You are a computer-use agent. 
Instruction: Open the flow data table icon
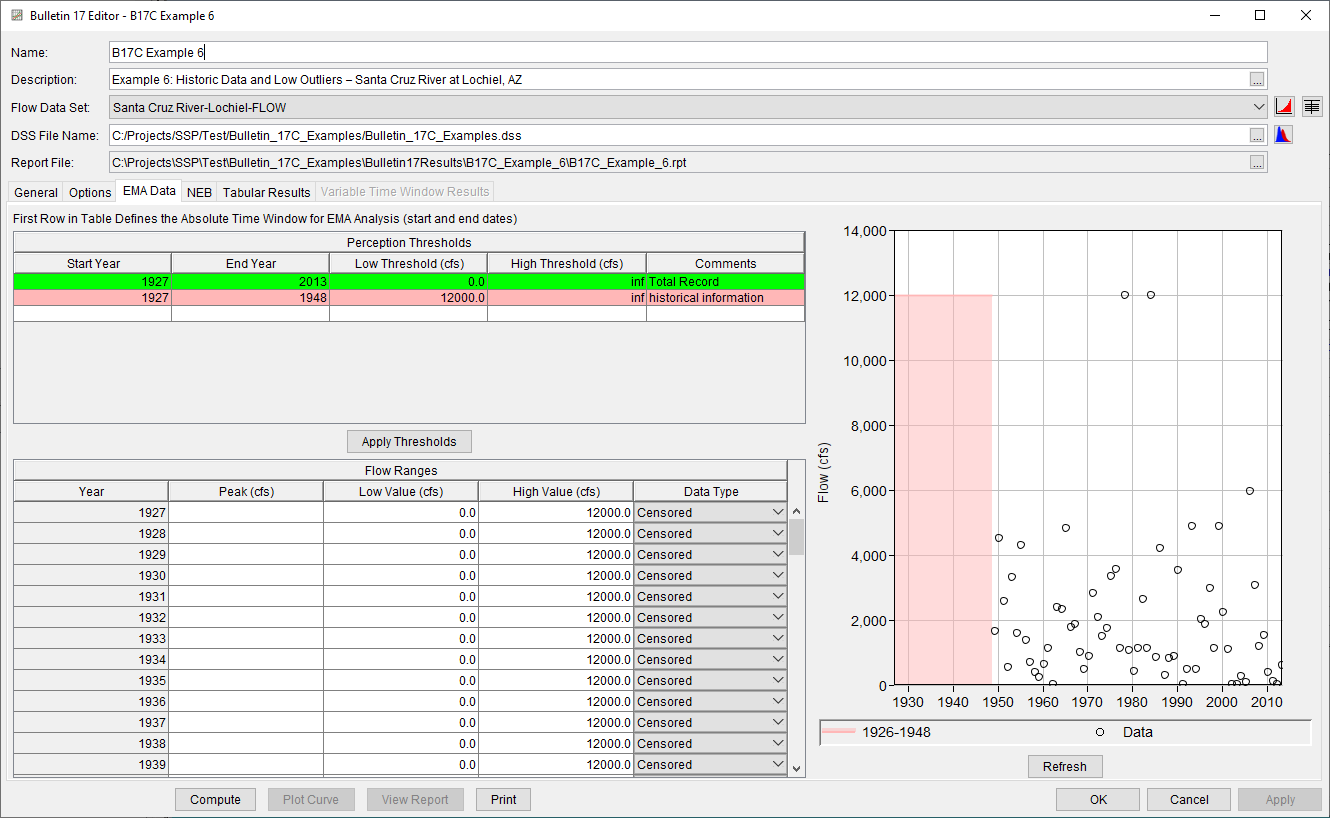[x=1311, y=107]
